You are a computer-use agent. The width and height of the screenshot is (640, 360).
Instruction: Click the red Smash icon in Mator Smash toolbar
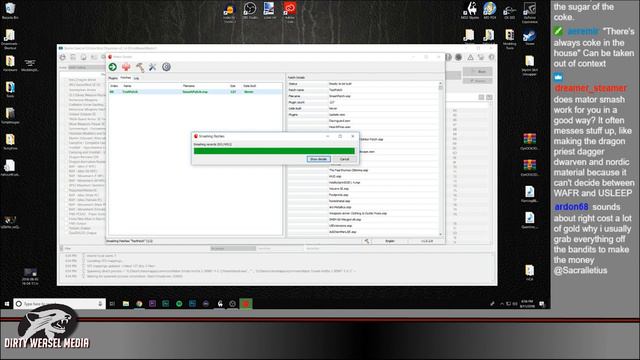126,67
